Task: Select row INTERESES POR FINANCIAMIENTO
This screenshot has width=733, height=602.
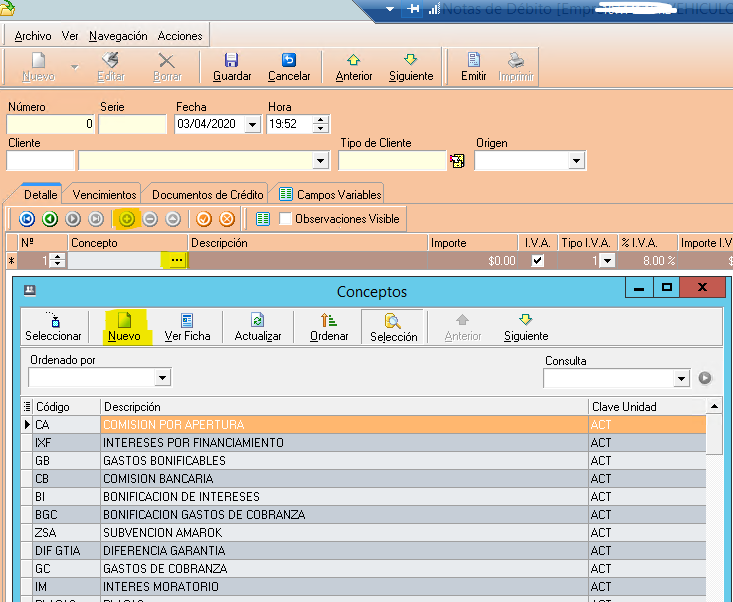Action: tap(364, 443)
